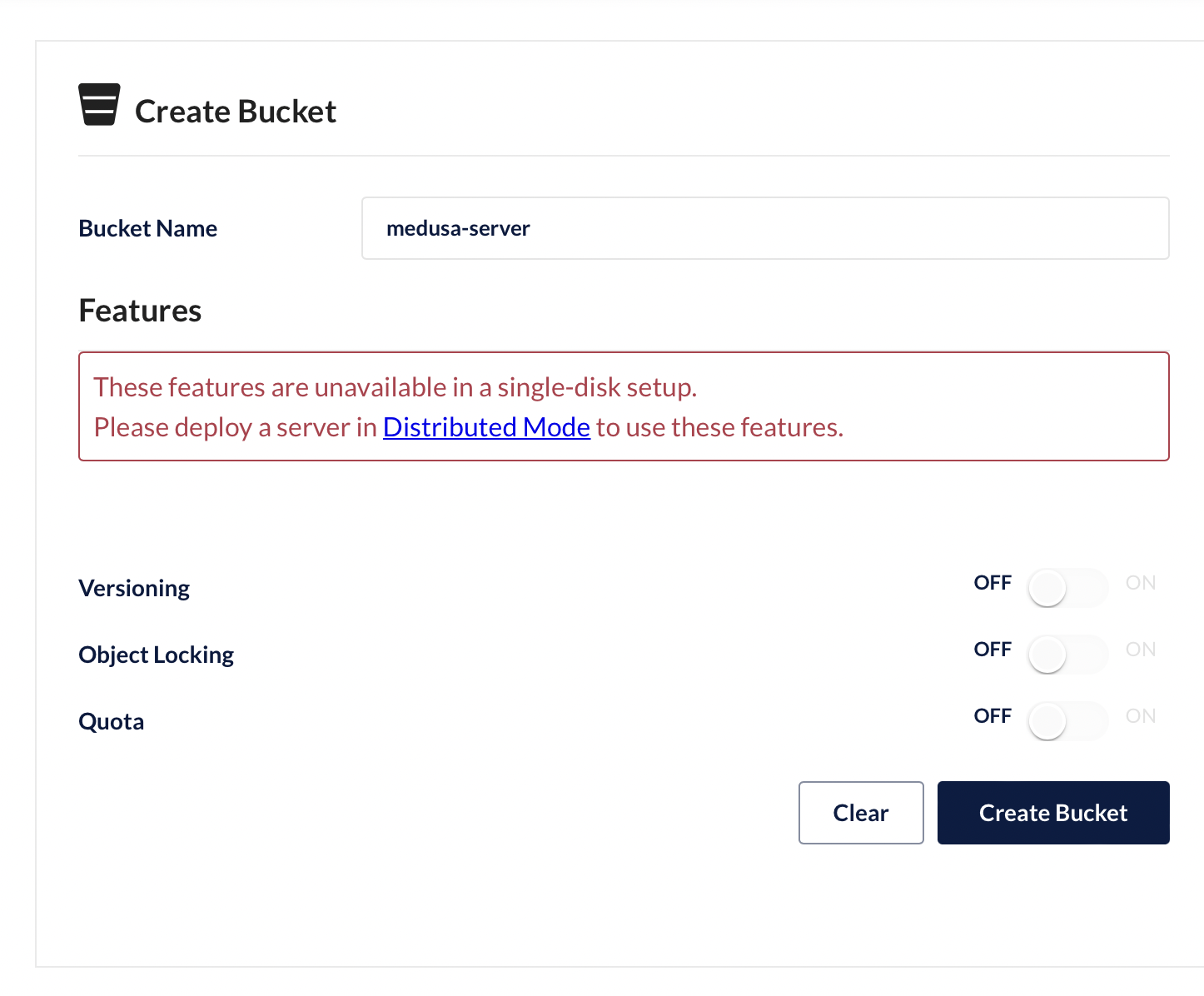Click the Versioning toggle knob
This screenshot has height=996, width=1204.
pos(1047,588)
